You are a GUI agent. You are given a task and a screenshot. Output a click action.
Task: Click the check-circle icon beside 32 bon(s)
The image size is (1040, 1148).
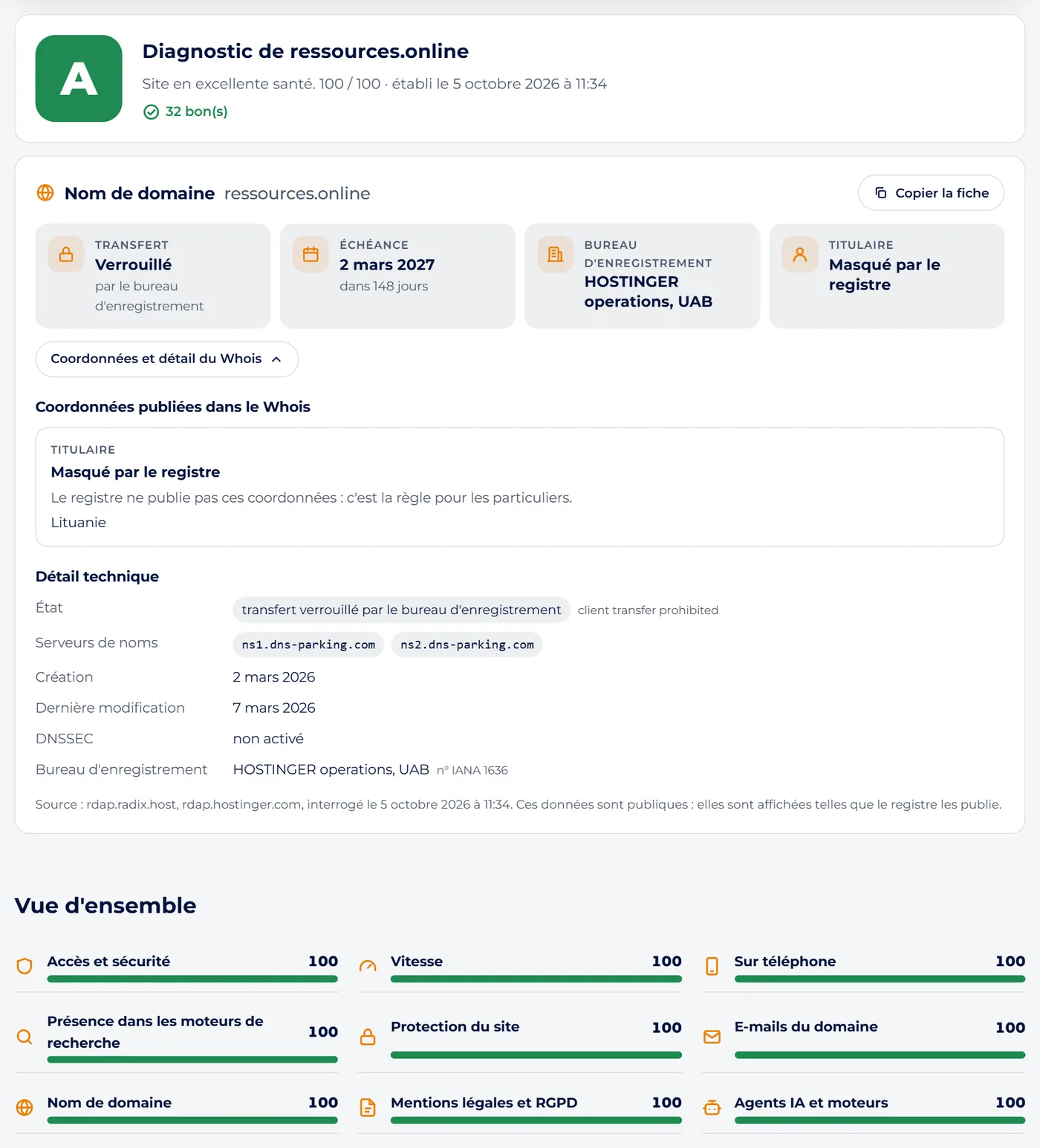click(x=152, y=112)
